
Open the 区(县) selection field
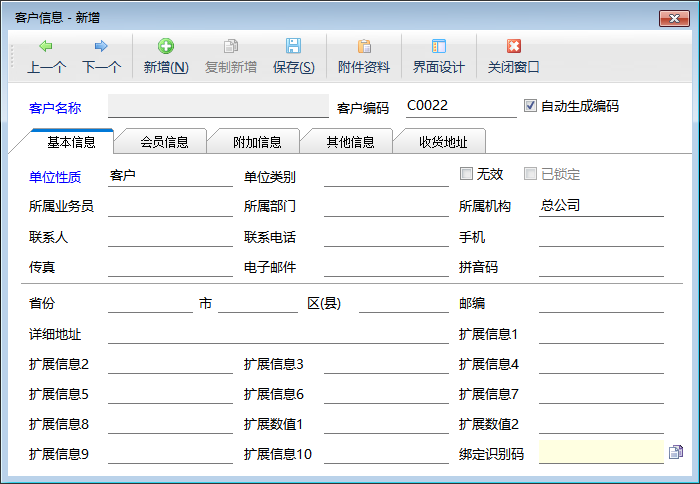point(404,303)
